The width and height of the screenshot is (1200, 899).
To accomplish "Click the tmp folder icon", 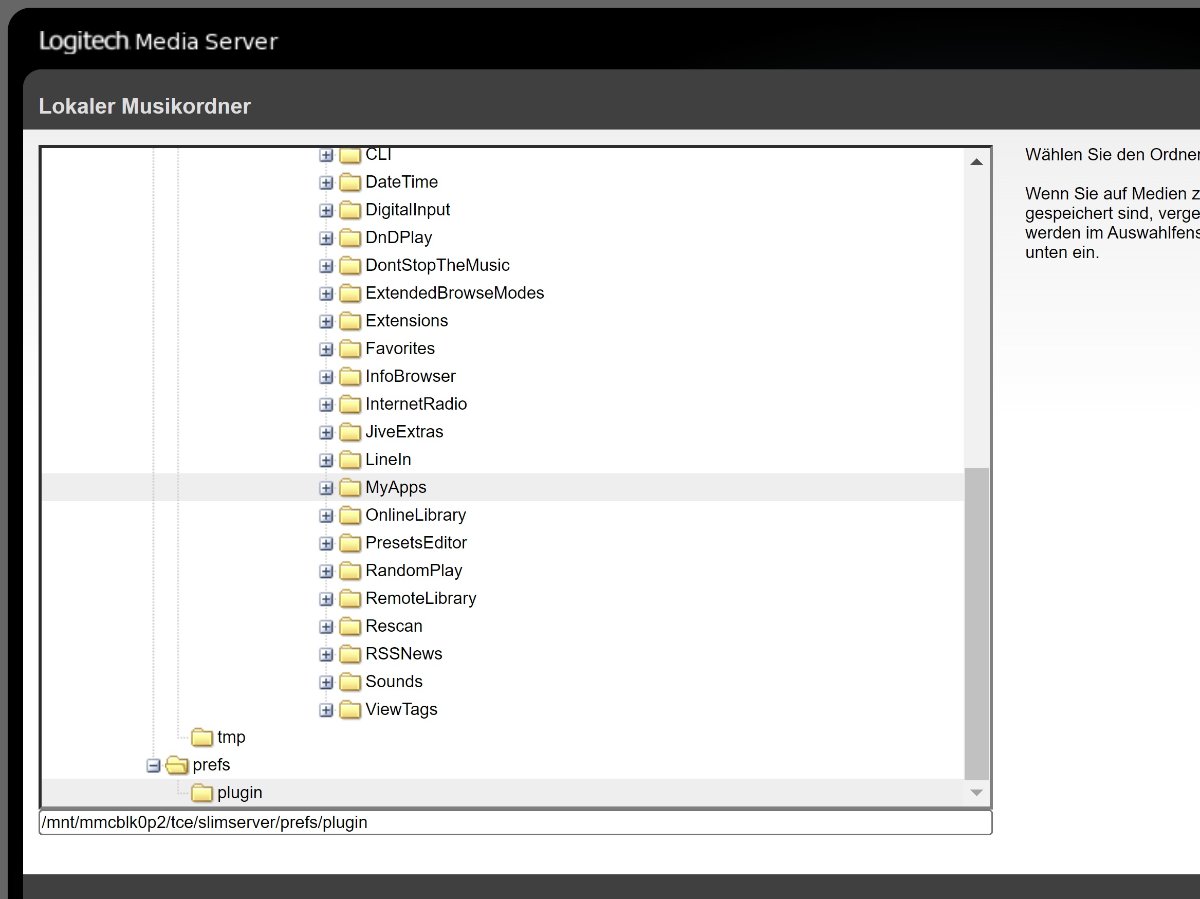I will tap(202, 738).
